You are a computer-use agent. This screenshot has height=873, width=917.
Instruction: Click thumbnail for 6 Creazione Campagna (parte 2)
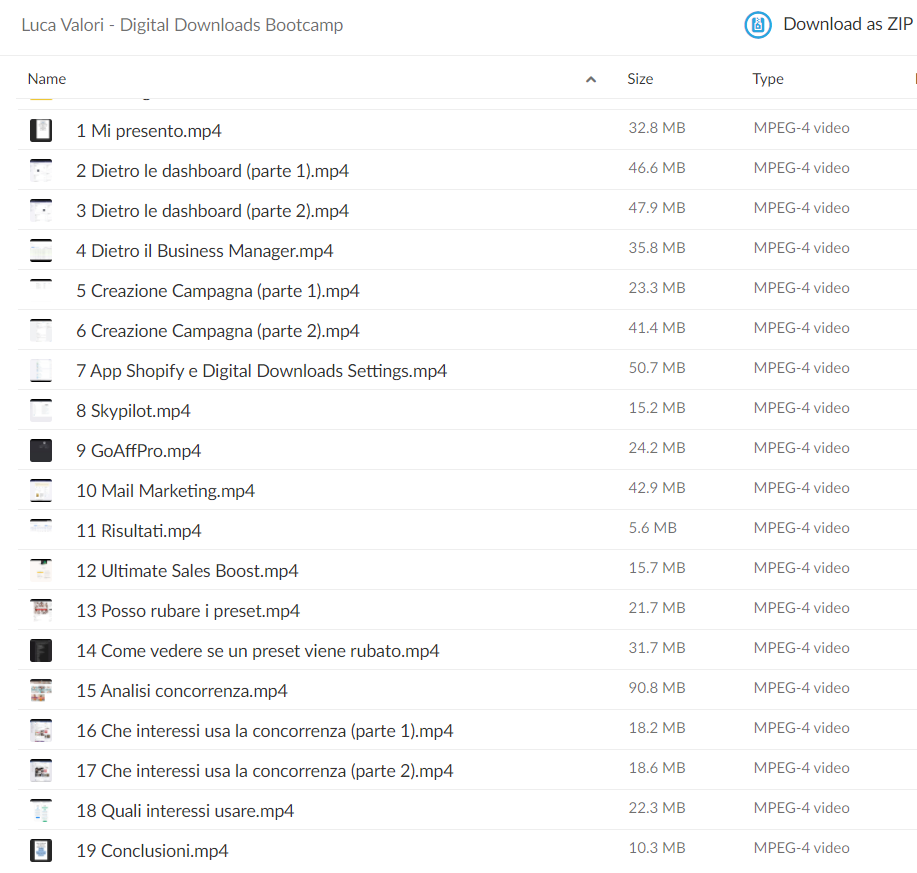(x=41, y=330)
